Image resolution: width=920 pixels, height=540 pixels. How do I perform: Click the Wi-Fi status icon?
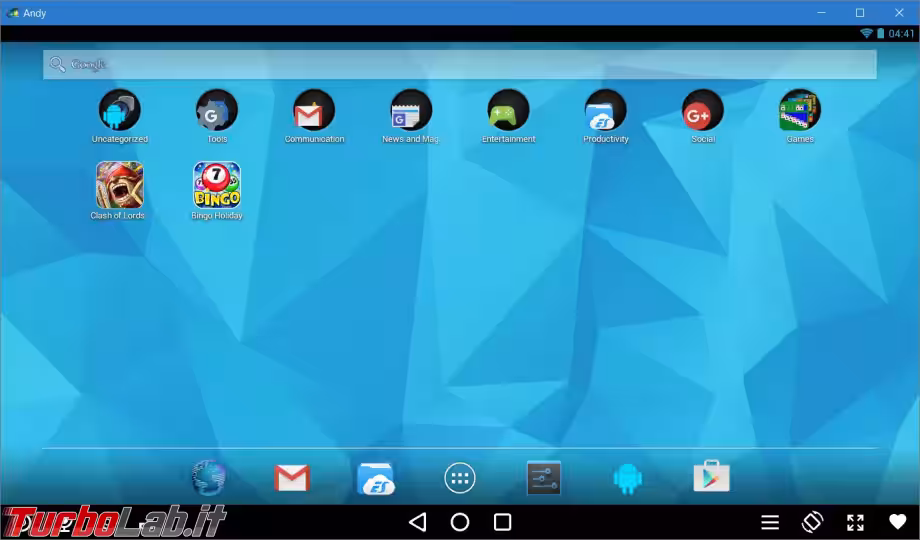point(867,33)
